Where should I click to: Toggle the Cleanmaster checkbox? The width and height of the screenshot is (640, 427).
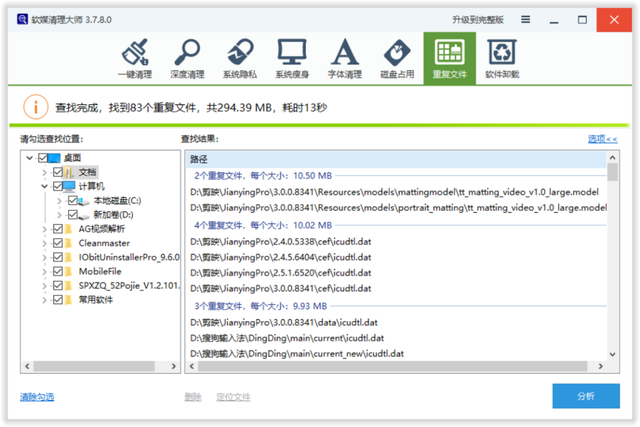58,243
